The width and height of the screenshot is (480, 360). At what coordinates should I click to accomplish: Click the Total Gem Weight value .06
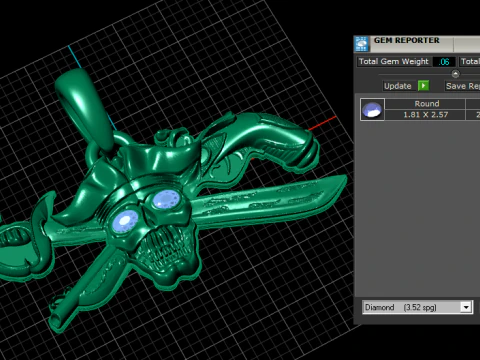[x=444, y=62]
